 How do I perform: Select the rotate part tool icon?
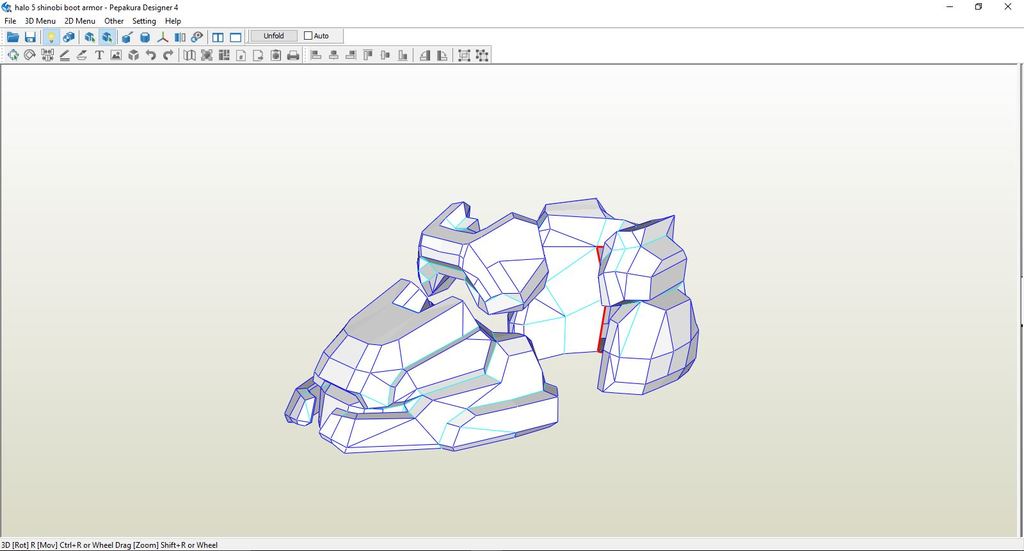(29, 55)
